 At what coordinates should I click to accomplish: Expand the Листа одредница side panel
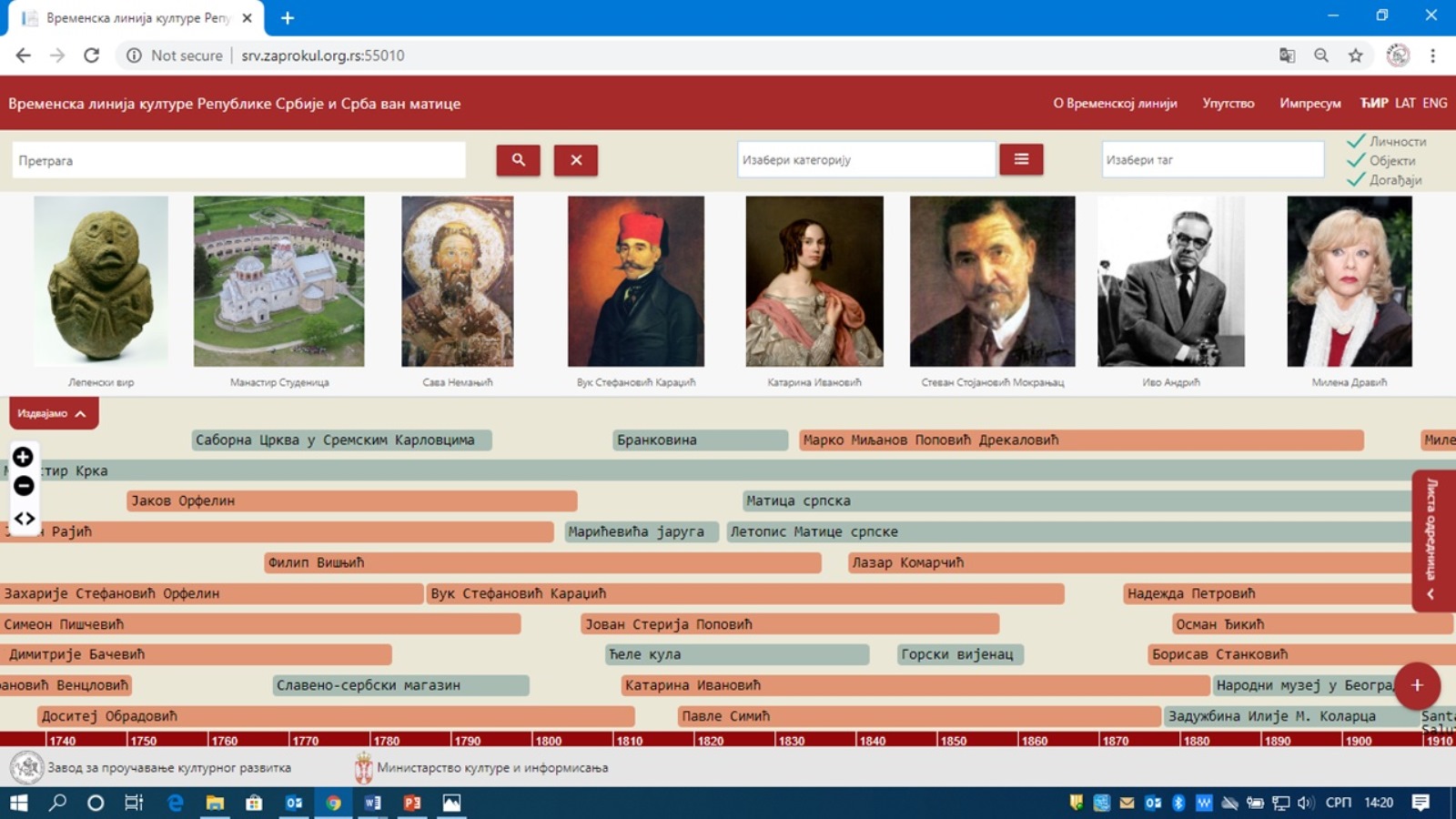[1431, 541]
